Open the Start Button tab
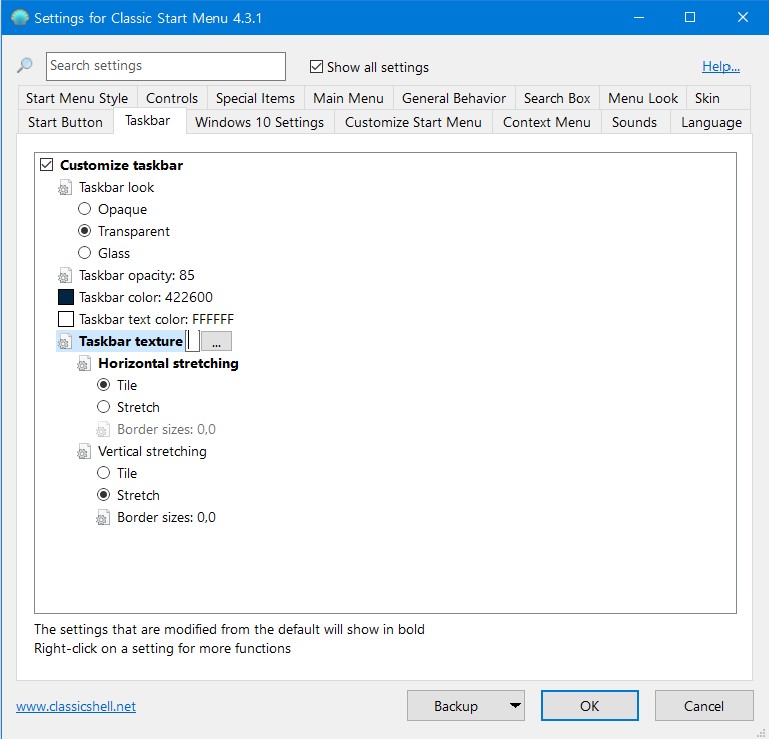Screen dimensions: 769x739 tap(65, 122)
